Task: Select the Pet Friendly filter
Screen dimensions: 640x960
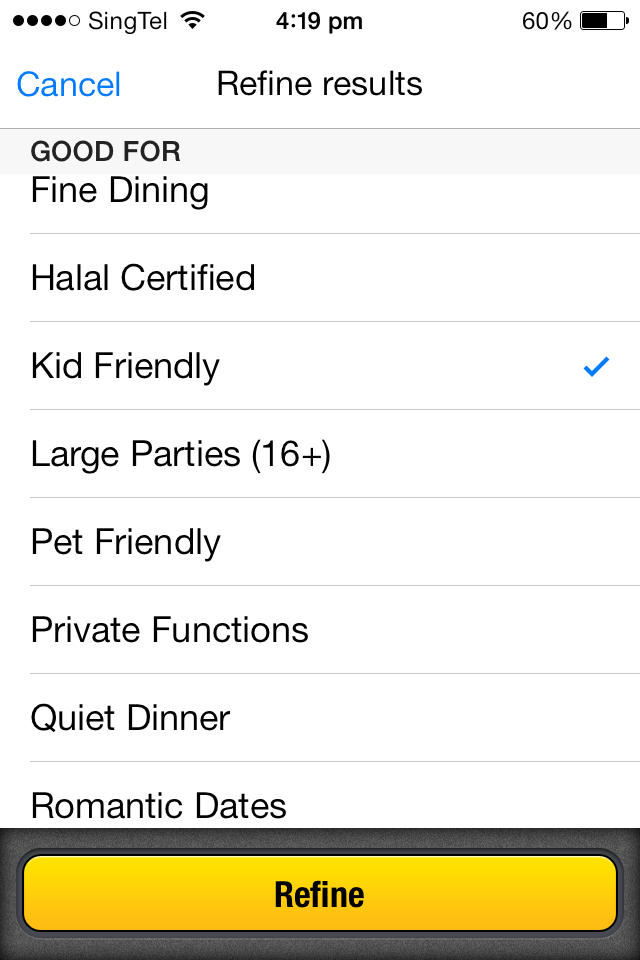Action: click(320, 542)
